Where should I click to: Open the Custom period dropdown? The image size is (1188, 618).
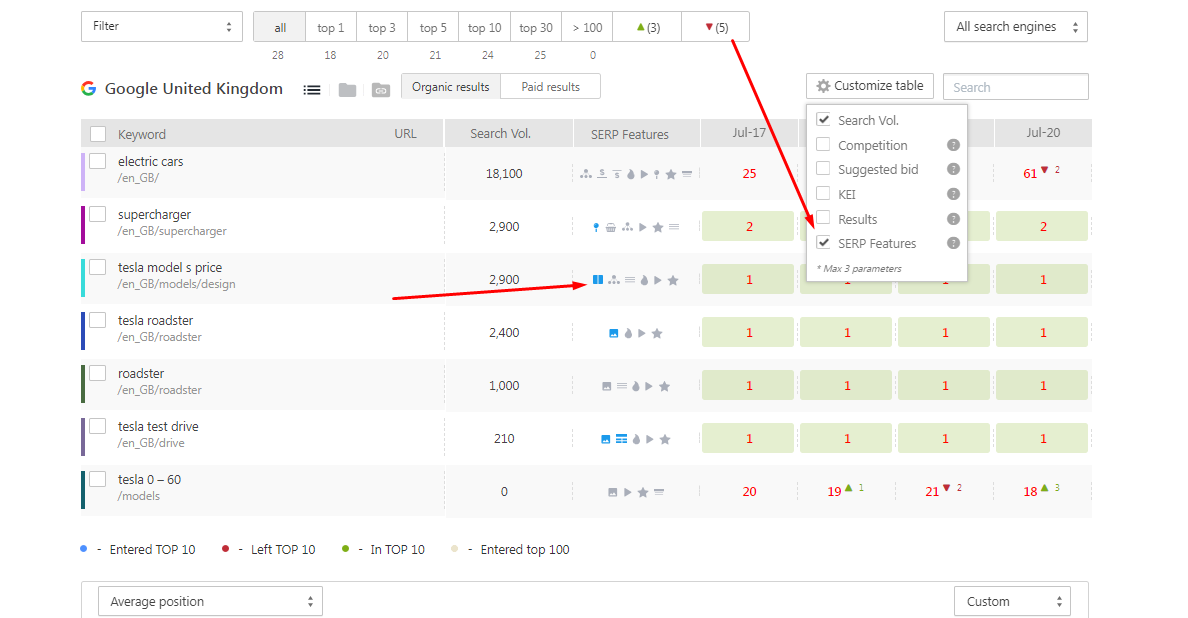[1012, 601]
